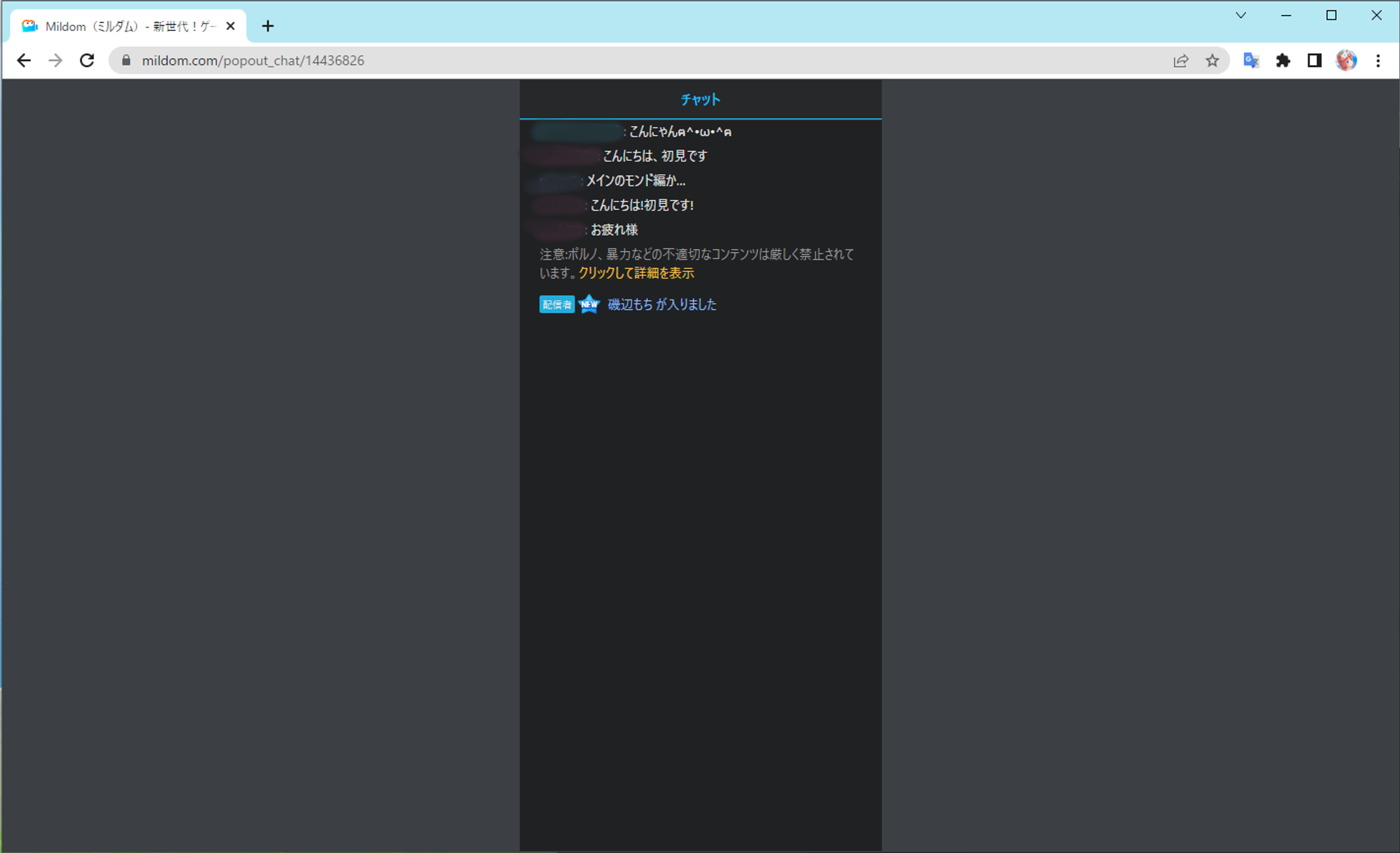Click the 磯辺もち username
This screenshot has width=1400, height=853.
click(x=630, y=304)
